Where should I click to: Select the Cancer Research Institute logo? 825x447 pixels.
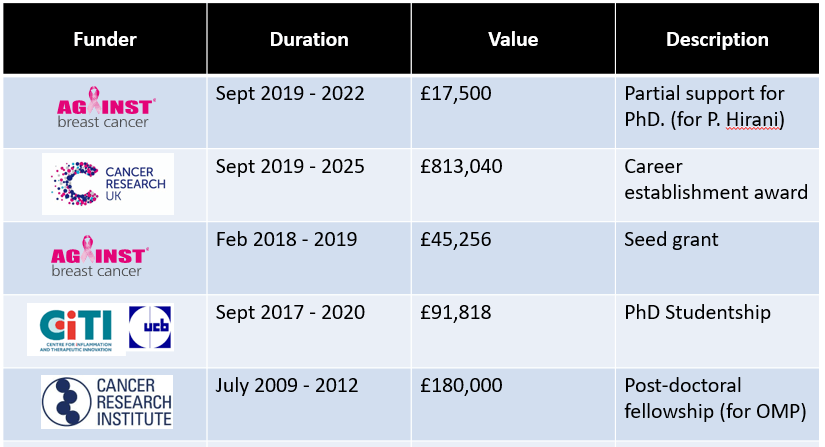tap(107, 402)
